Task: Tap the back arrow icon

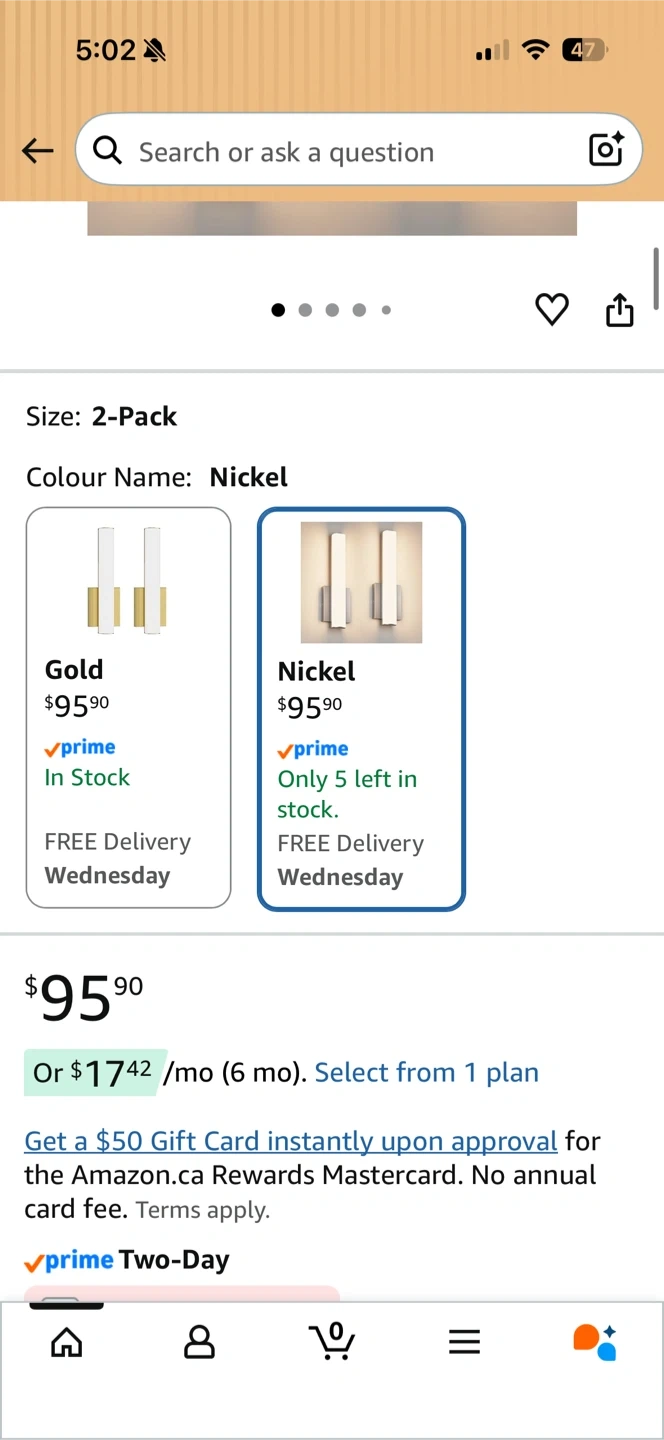Action: pos(38,151)
